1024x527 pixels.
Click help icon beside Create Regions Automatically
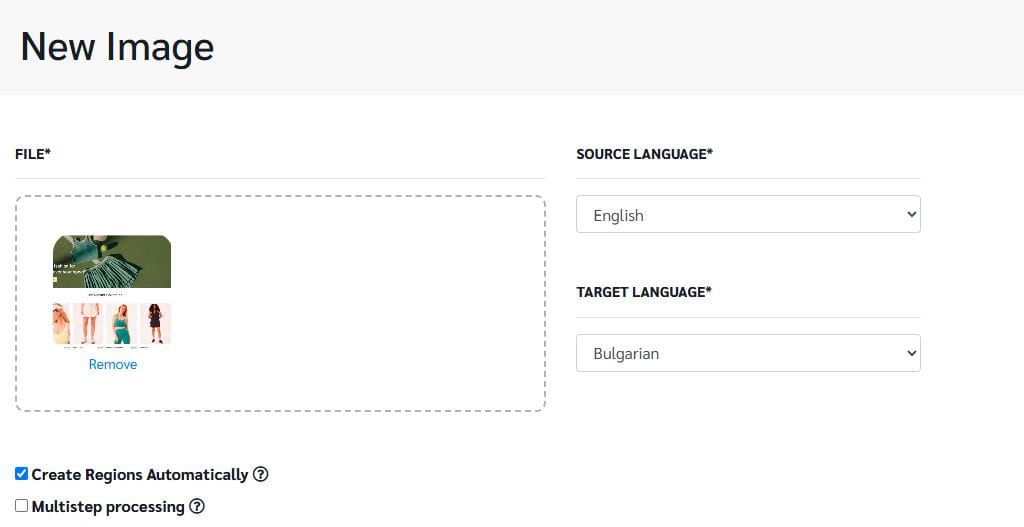click(261, 474)
